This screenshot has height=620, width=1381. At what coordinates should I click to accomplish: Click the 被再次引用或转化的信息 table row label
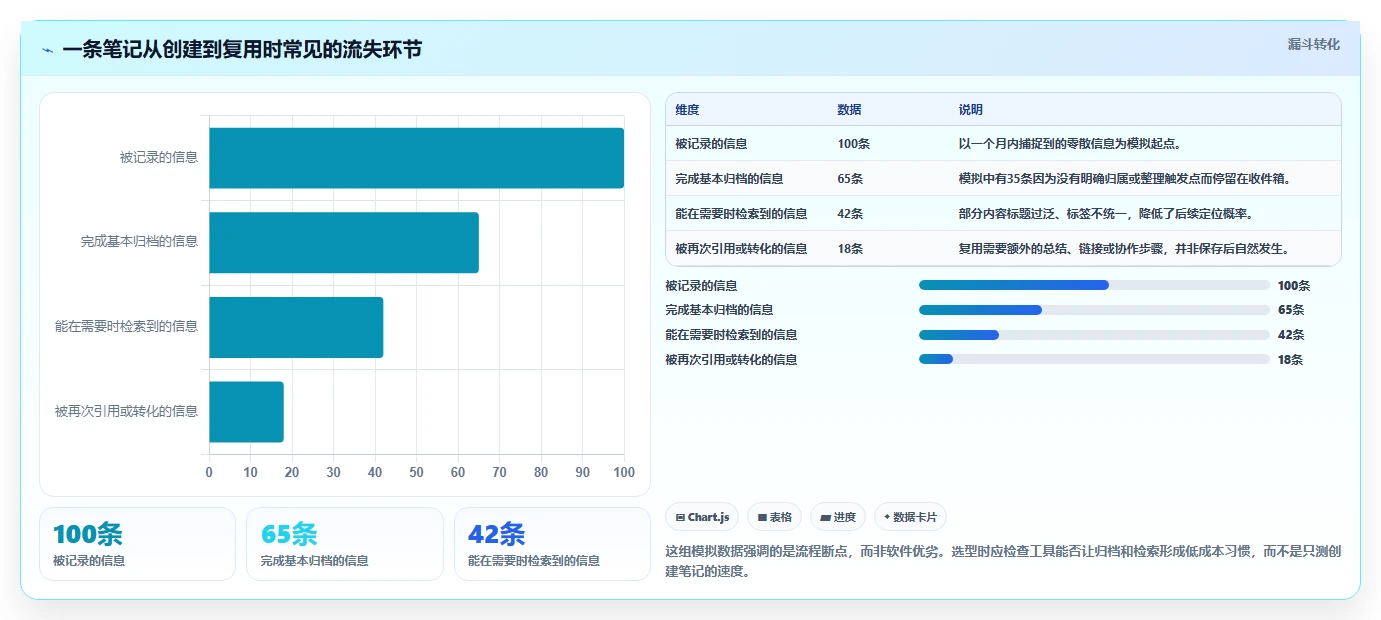[x=741, y=249]
